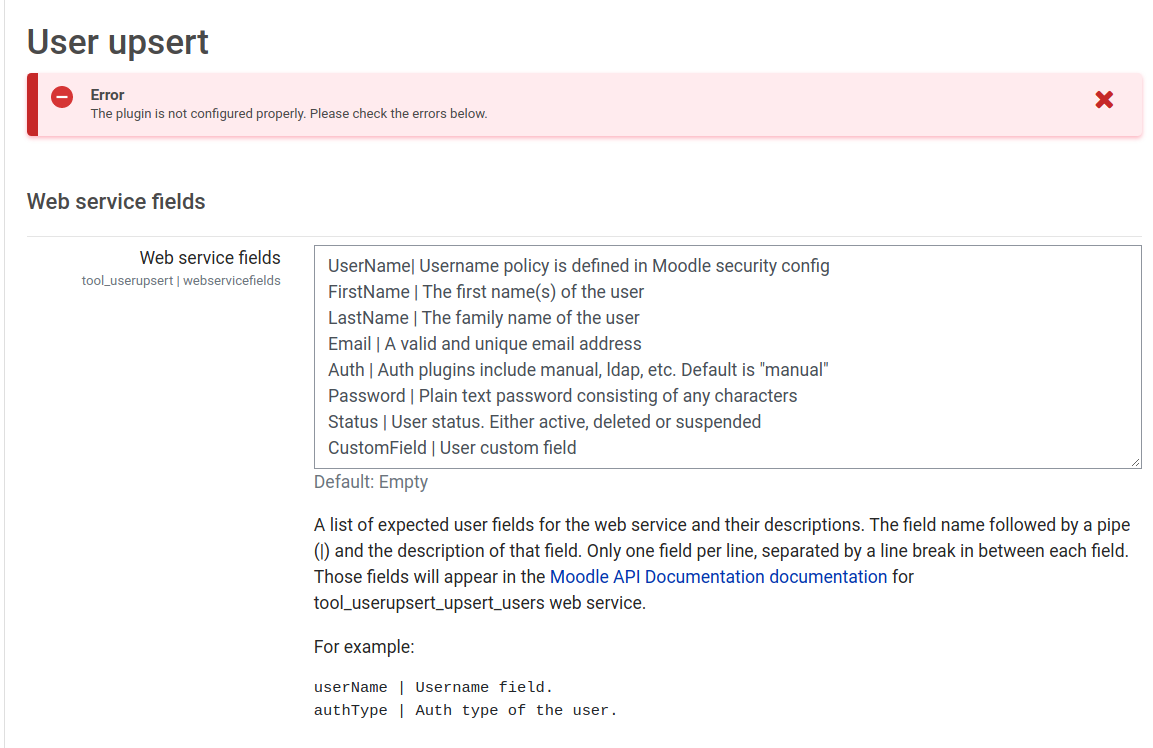Click the Password line in the textarea
Viewport: 1153px width, 748px height.
pos(563,396)
